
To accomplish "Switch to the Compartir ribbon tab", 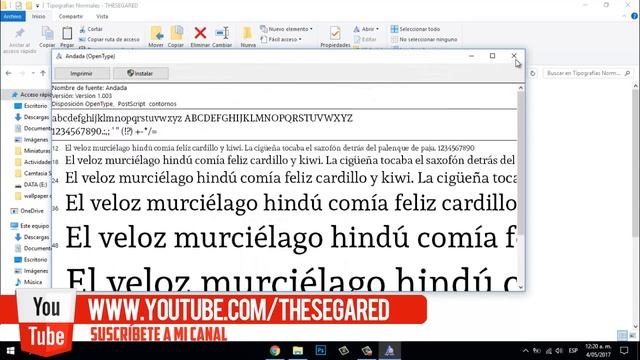I will tap(71, 16).
